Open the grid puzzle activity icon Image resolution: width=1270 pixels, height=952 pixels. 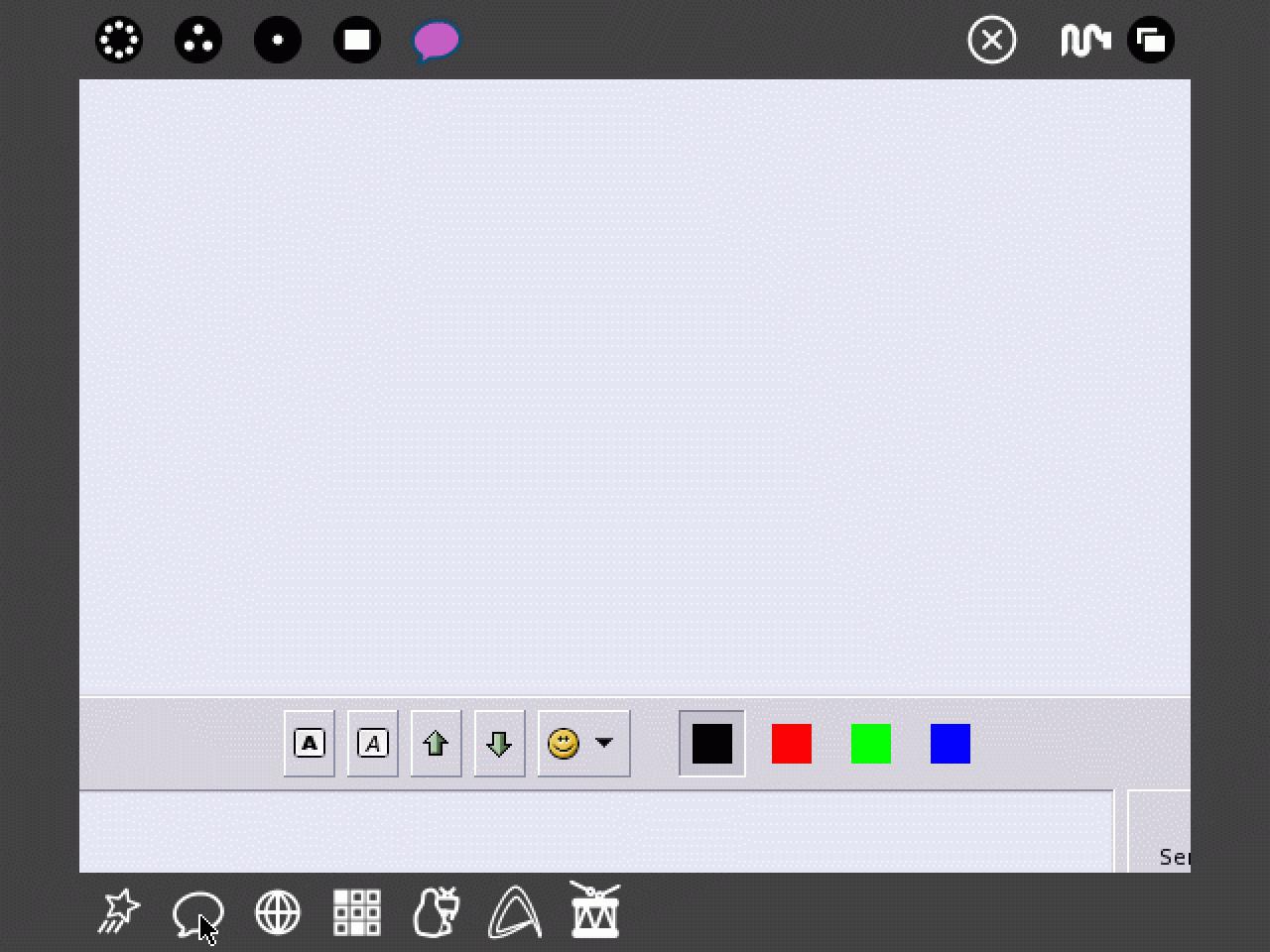tap(357, 912)
